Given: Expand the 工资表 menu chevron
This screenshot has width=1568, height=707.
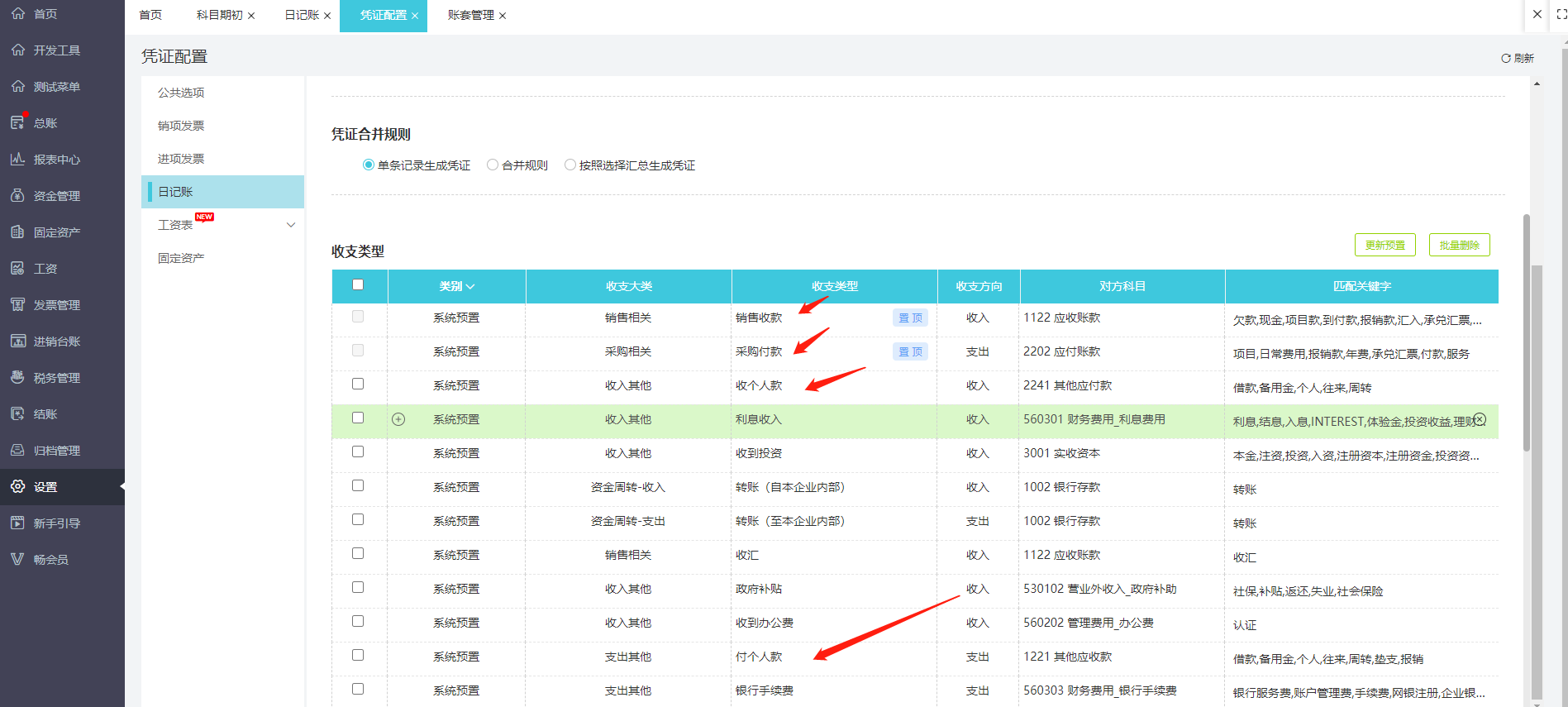Looking at the screenshot, I should (290, 225).
